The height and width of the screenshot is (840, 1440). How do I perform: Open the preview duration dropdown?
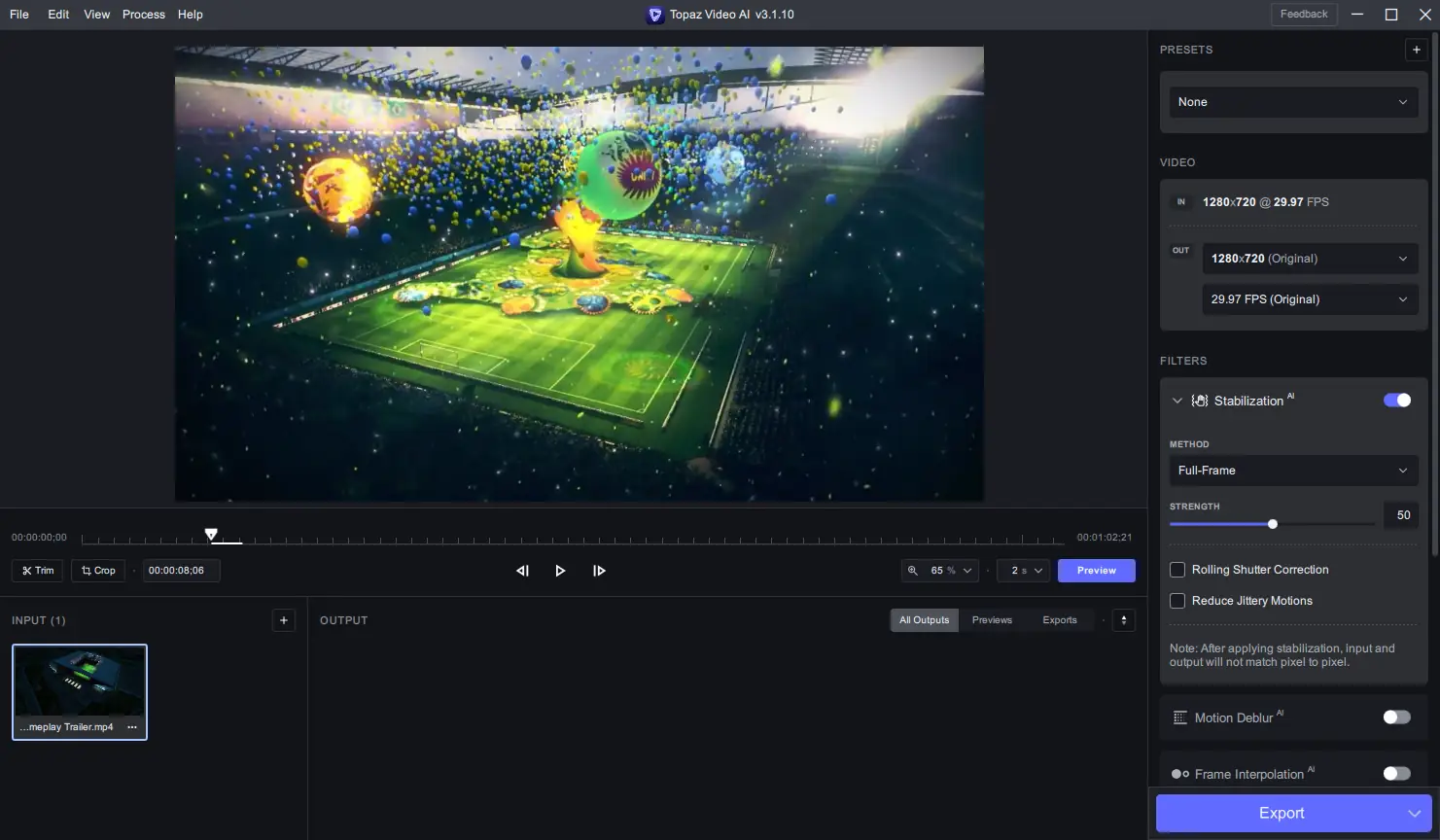[x=1023, y=571]
